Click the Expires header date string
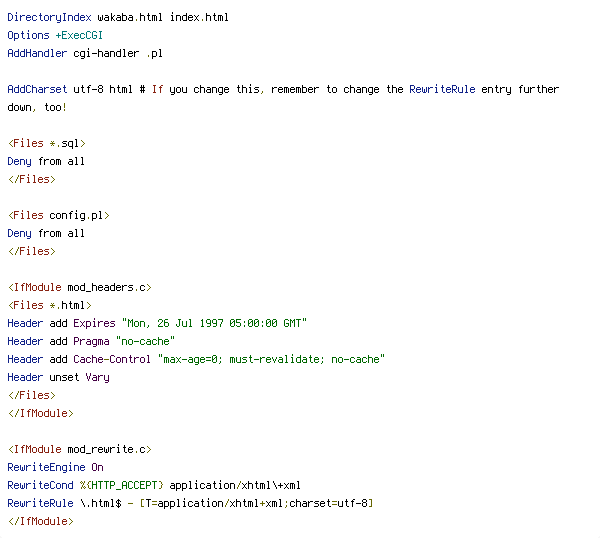The height and width of the screenshot is (538, 600). coord(214,323)
